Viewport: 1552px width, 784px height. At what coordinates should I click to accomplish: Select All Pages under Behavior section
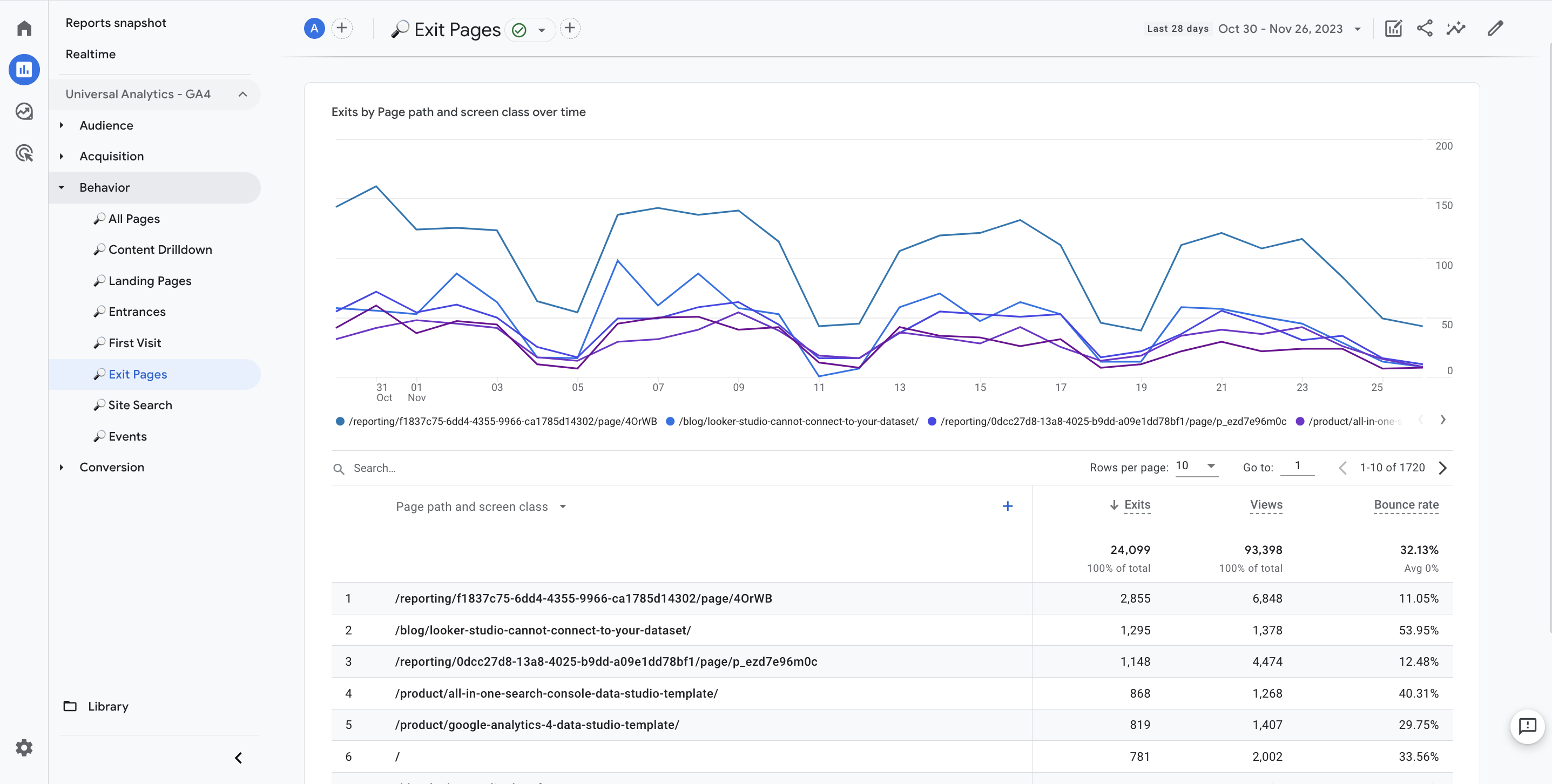coord(133,218)
